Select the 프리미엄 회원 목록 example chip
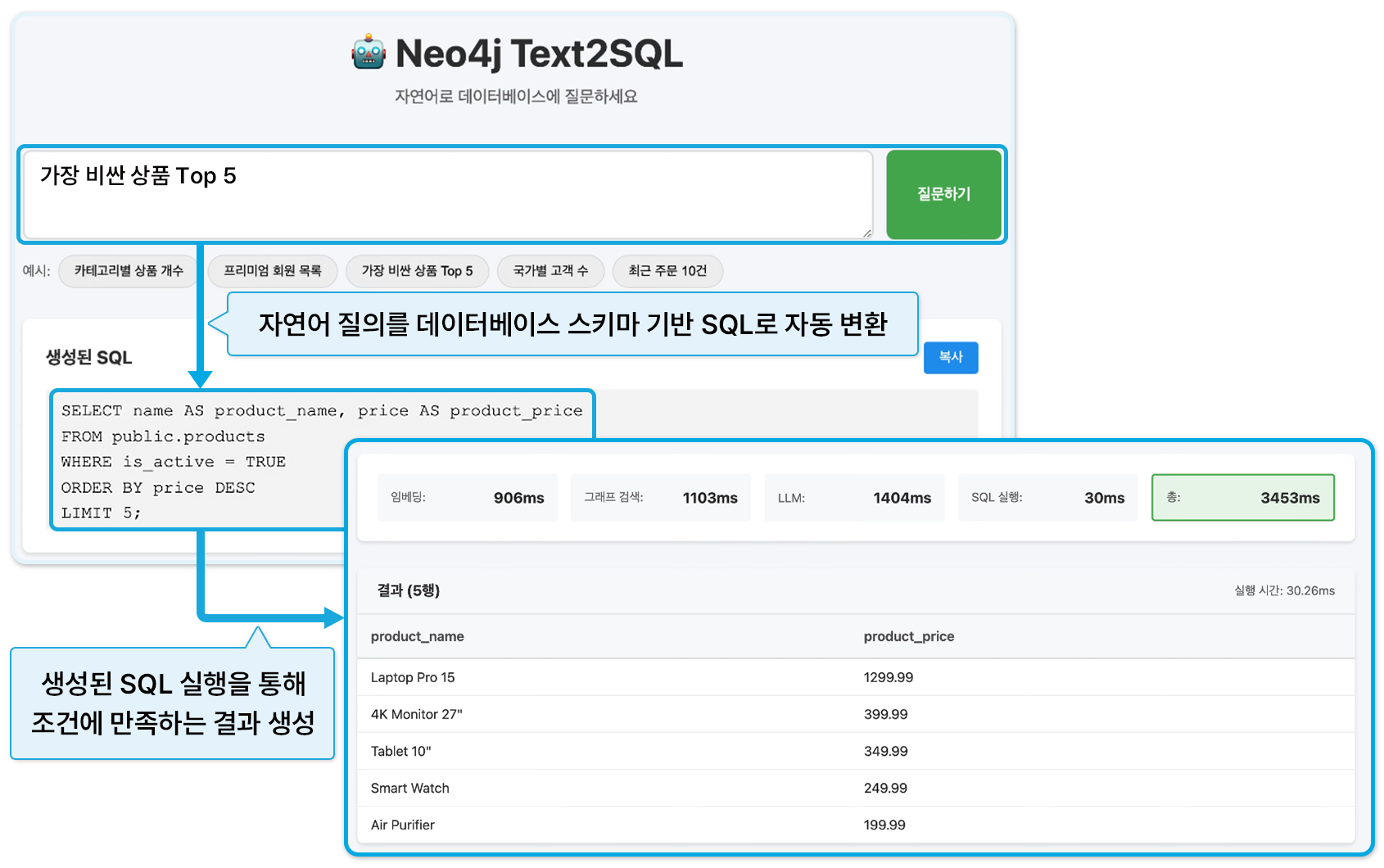 273,271
